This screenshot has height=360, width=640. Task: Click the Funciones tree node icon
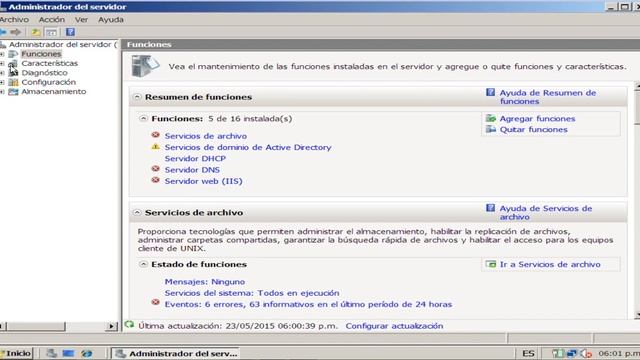(13, 54)
